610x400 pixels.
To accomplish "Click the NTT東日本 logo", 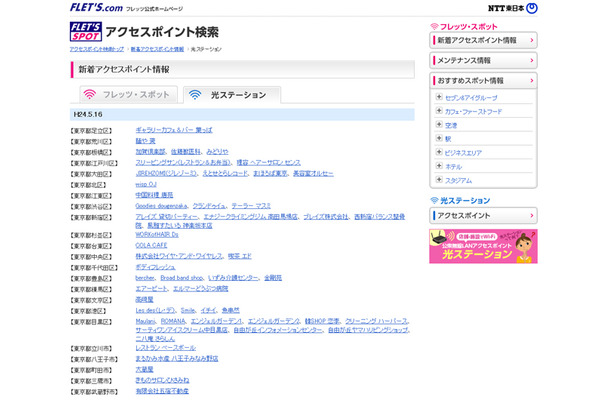I will [x=513, y=8].
